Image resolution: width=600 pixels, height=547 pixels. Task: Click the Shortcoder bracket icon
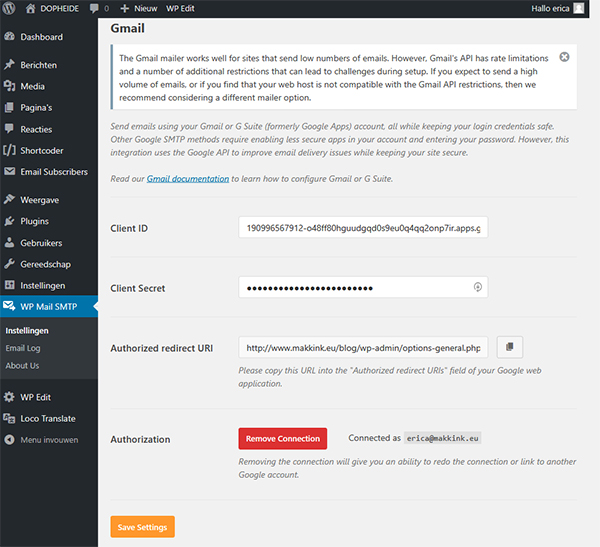click(x=9, y=150)
